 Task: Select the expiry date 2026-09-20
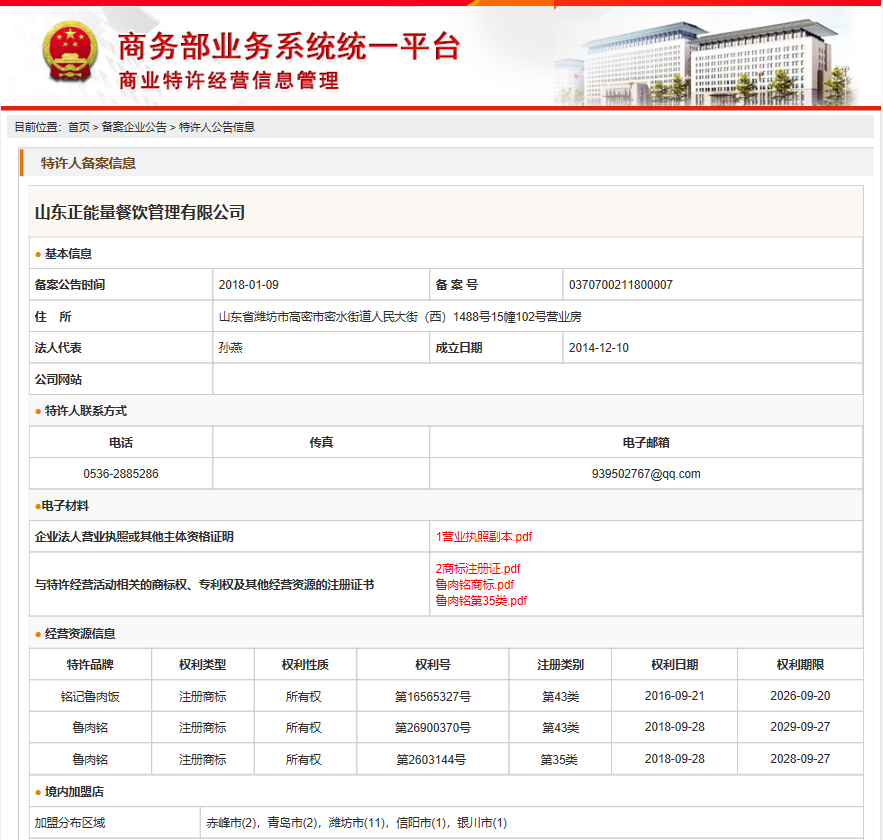(800, 696)
